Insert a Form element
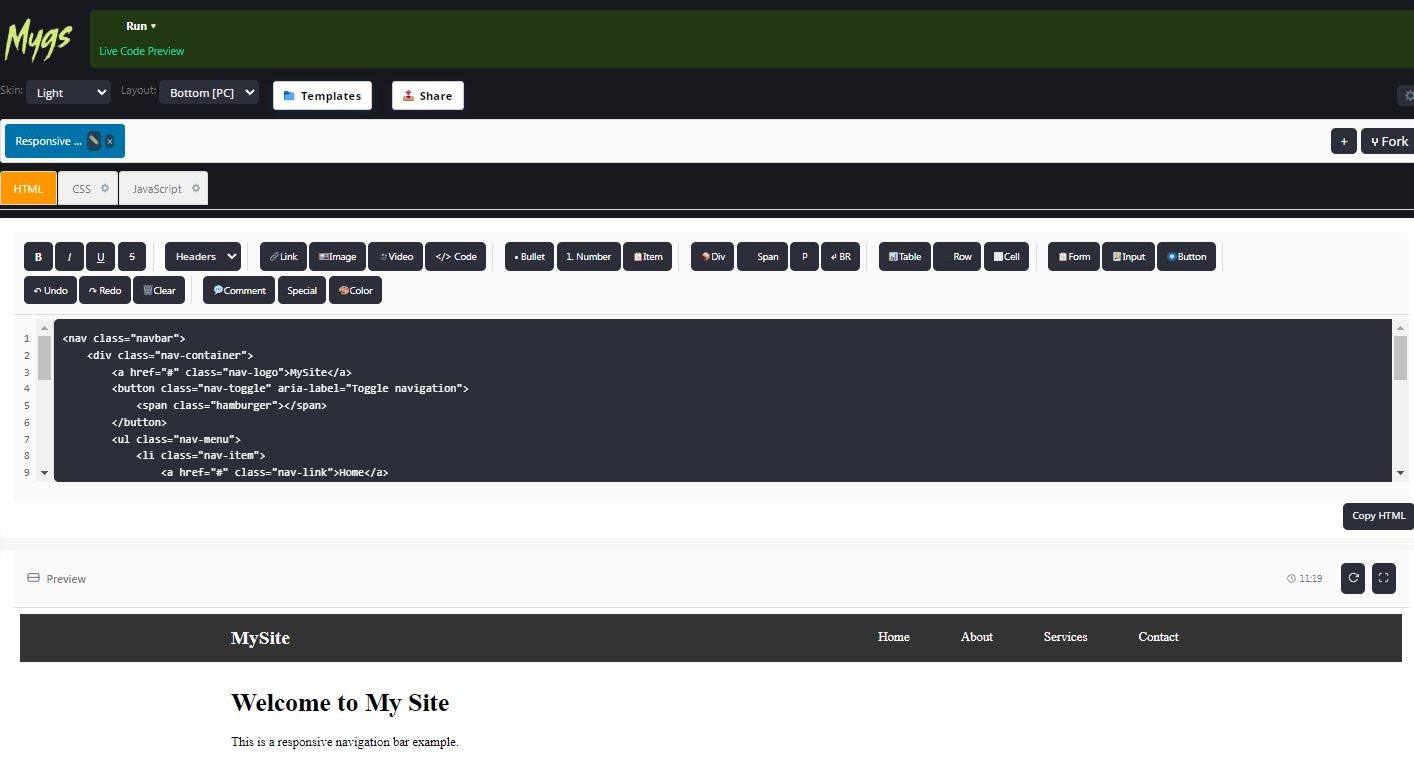 tap(1074, 257)
